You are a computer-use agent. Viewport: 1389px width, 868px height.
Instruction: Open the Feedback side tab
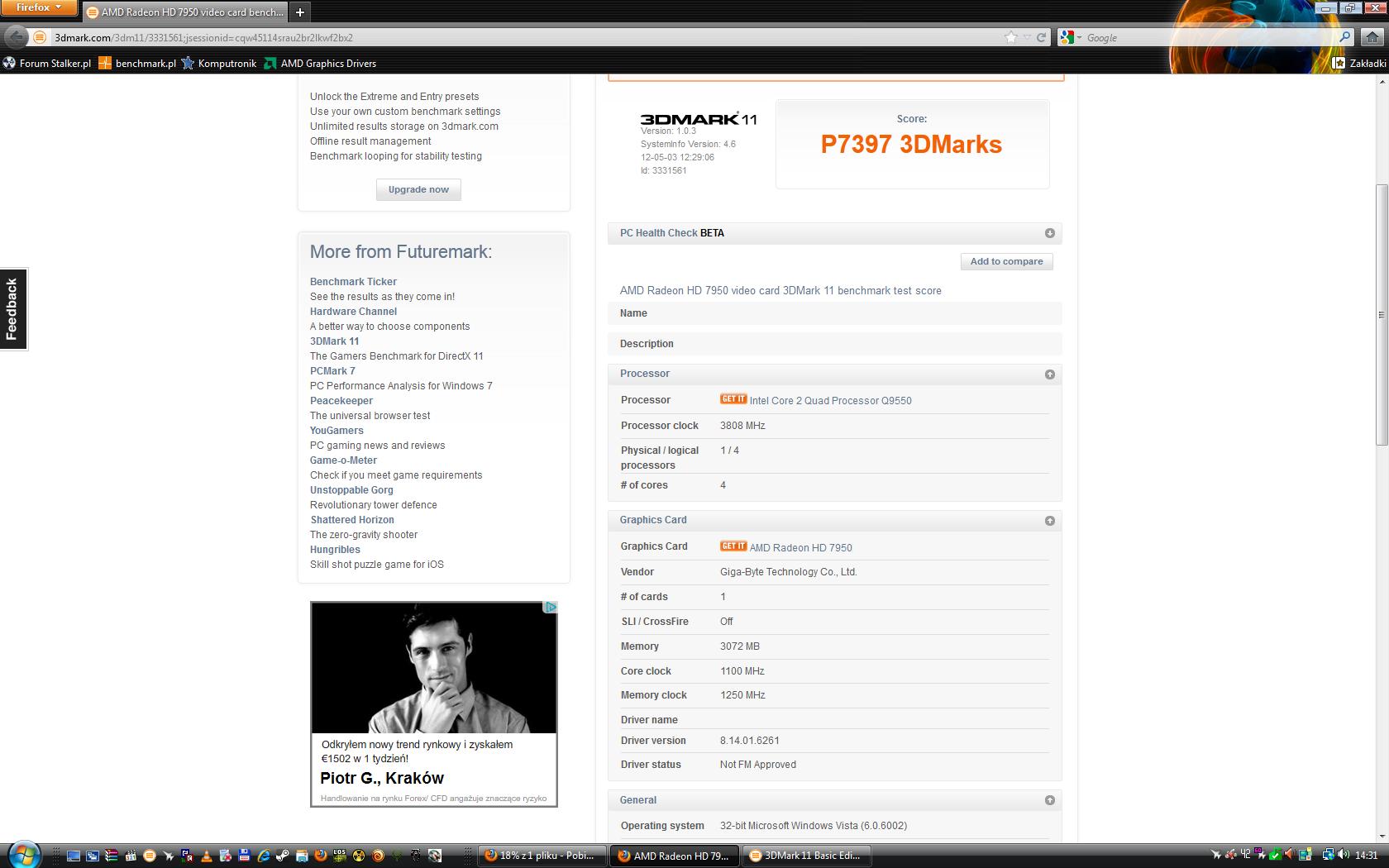[13, 309]
